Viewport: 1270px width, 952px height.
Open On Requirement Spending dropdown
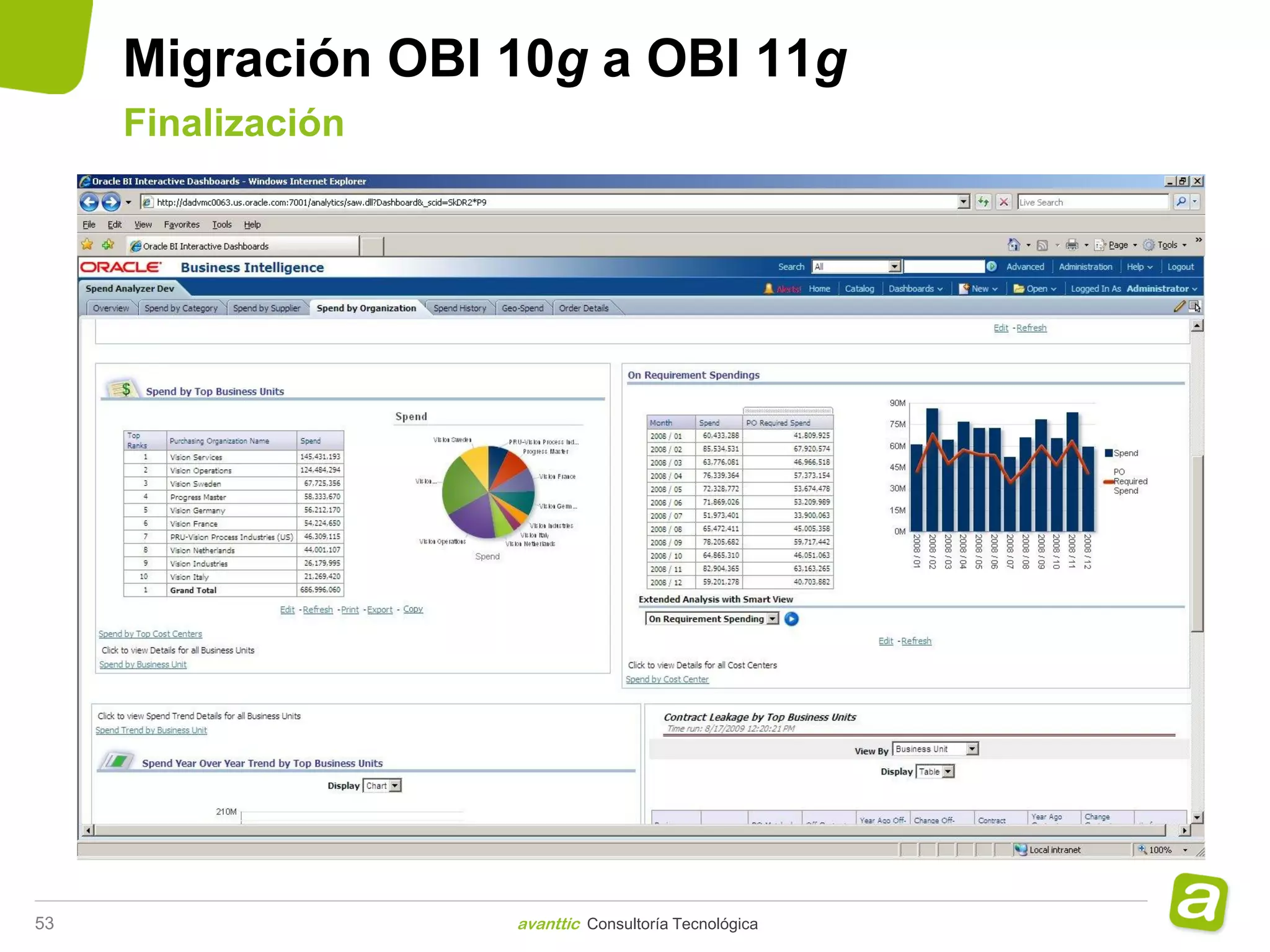click(x=773, y=619)
